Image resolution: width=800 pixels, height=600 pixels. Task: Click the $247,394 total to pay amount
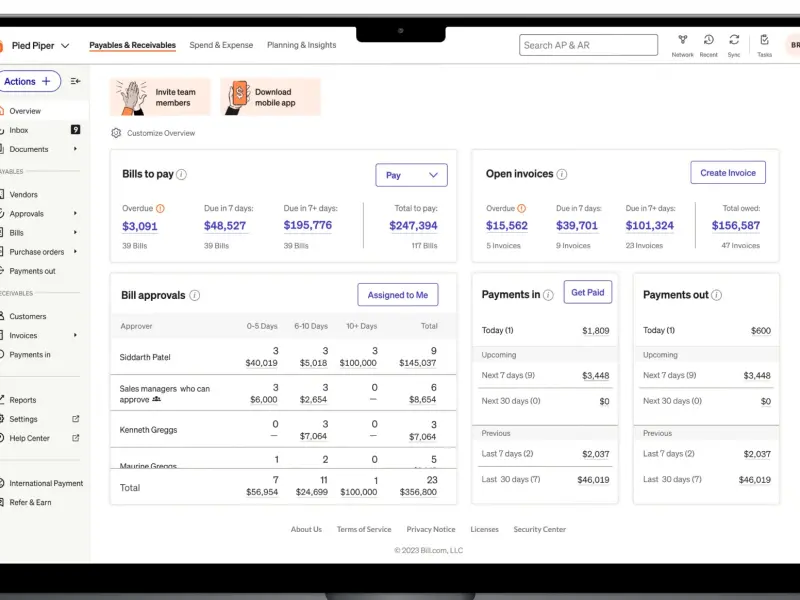pyautogui.click(x=413, y=226)
